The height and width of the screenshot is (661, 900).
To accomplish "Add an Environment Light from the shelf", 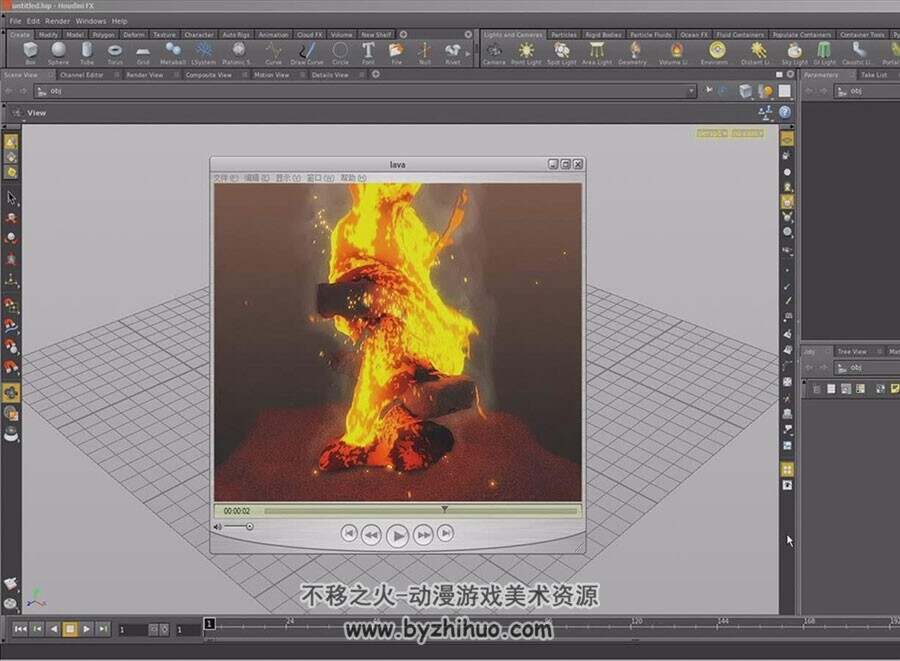I will coord(715,53).
